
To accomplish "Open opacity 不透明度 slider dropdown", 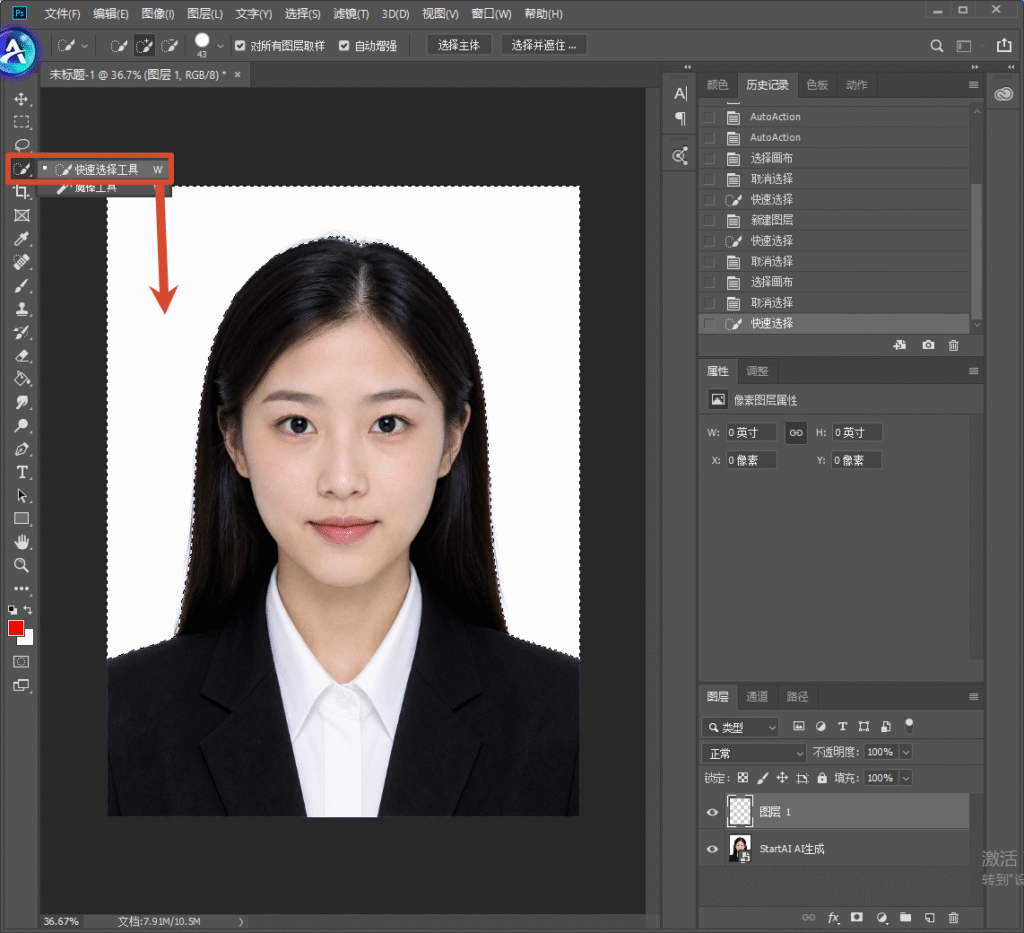I will point(906,752).
